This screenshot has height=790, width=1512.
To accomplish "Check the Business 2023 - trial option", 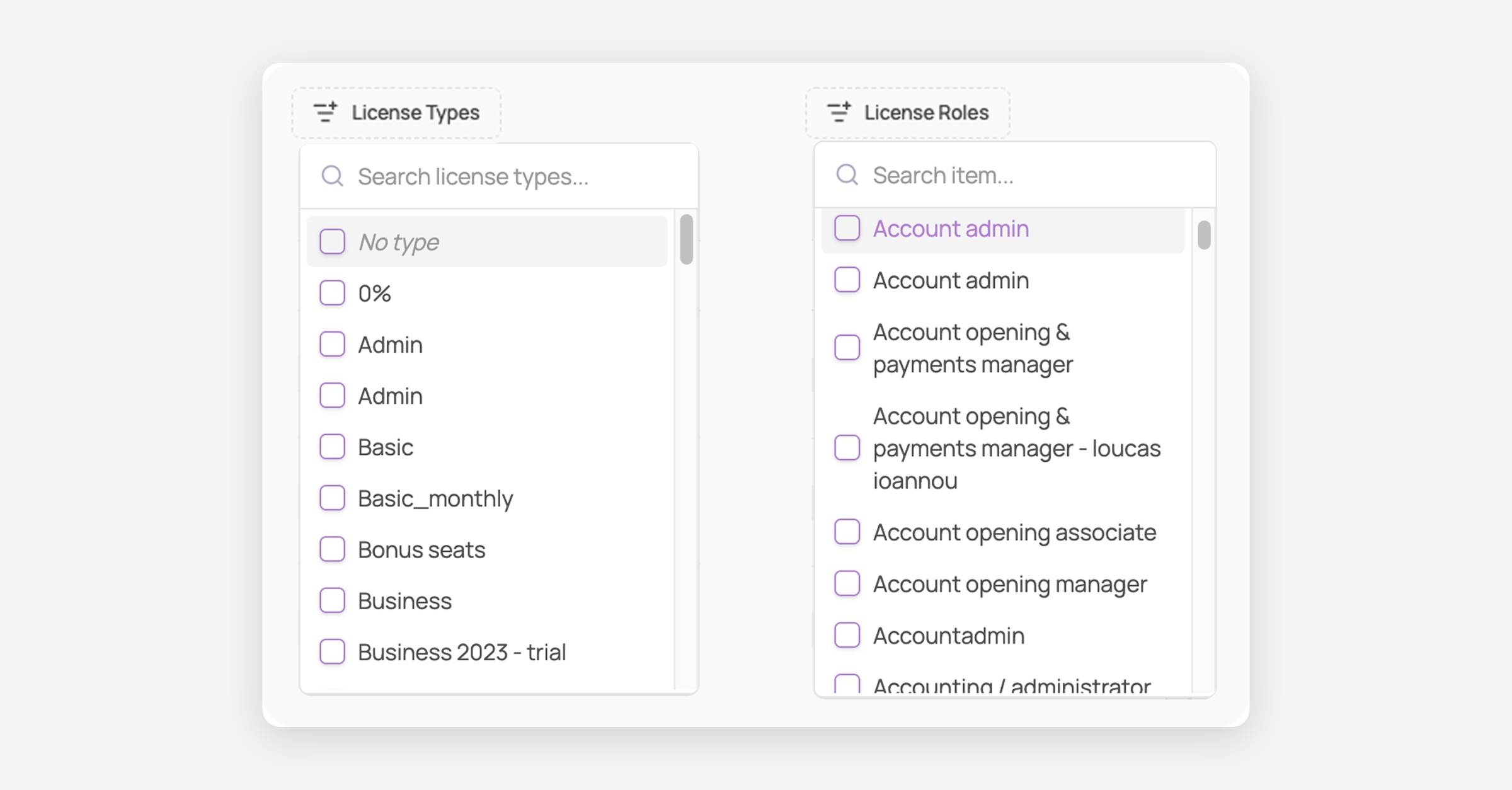I will point(332,652).
